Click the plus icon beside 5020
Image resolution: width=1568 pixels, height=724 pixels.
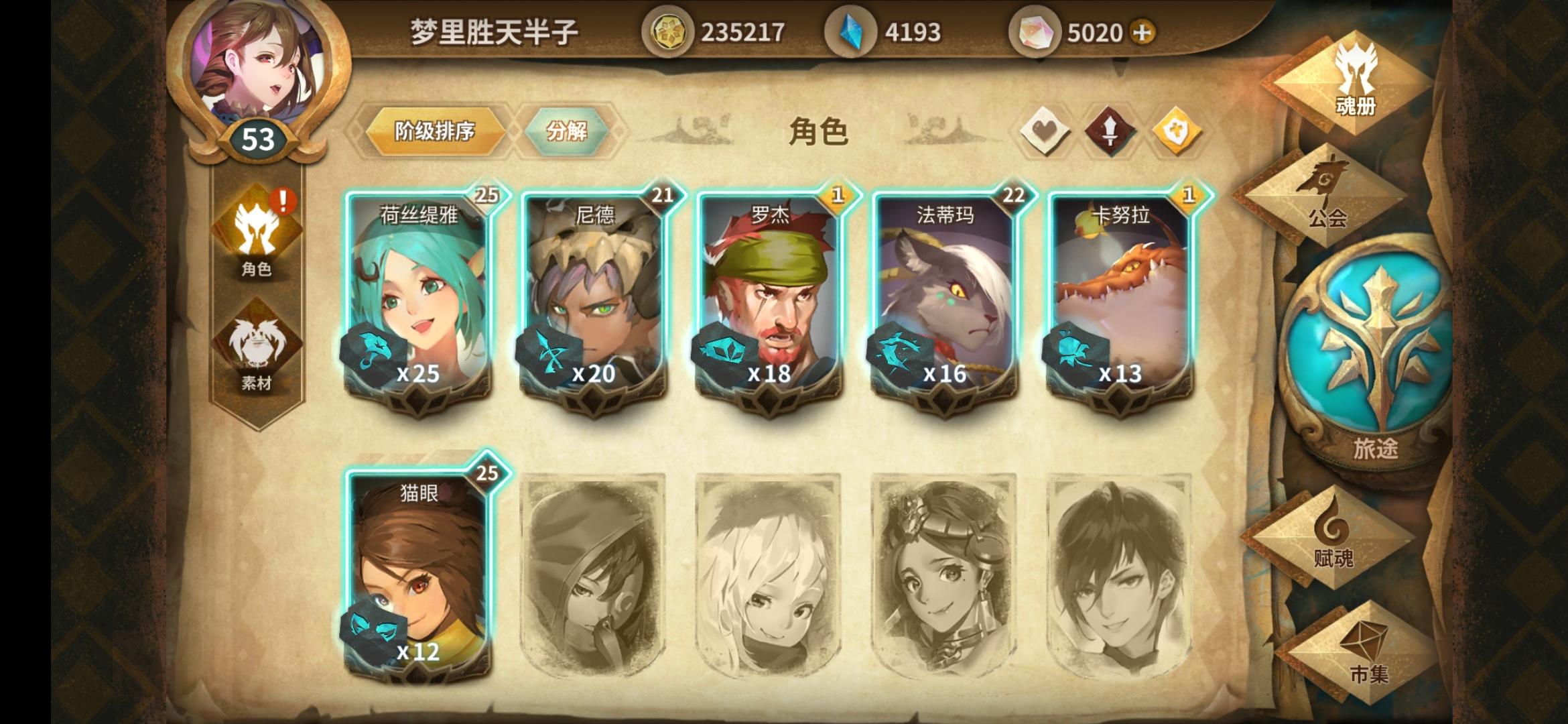(x=1143, y=32)
